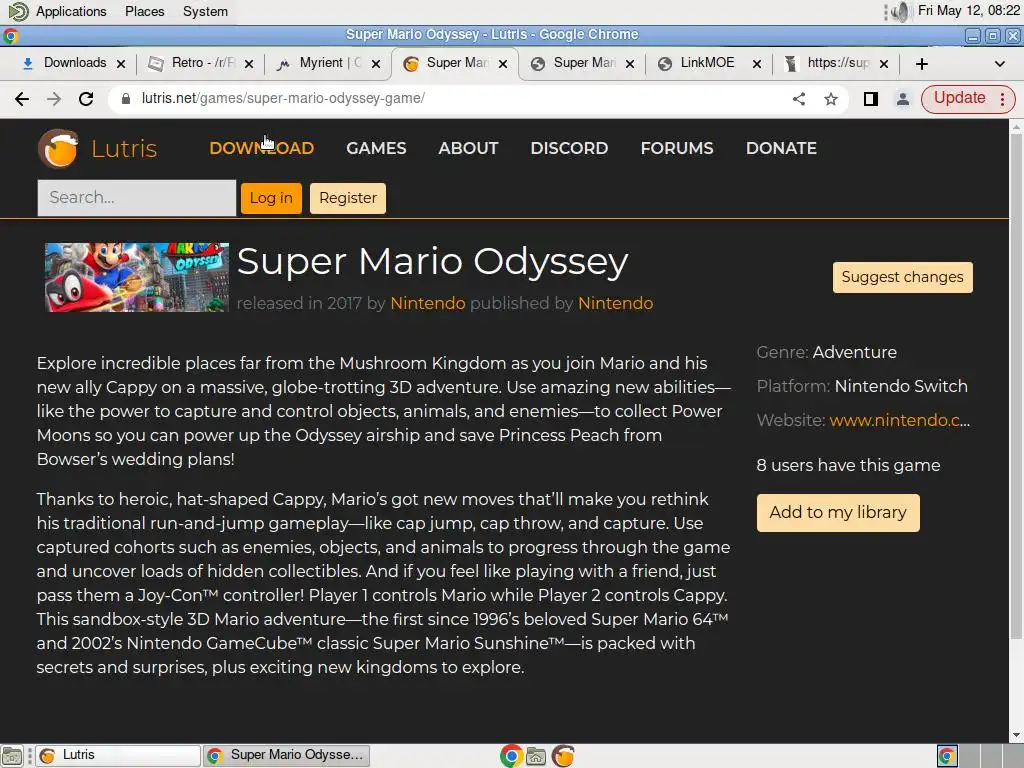Viewport: 1024px width, 768px height.
Task: Focus the Search... input field
Action: pos(136,198)
